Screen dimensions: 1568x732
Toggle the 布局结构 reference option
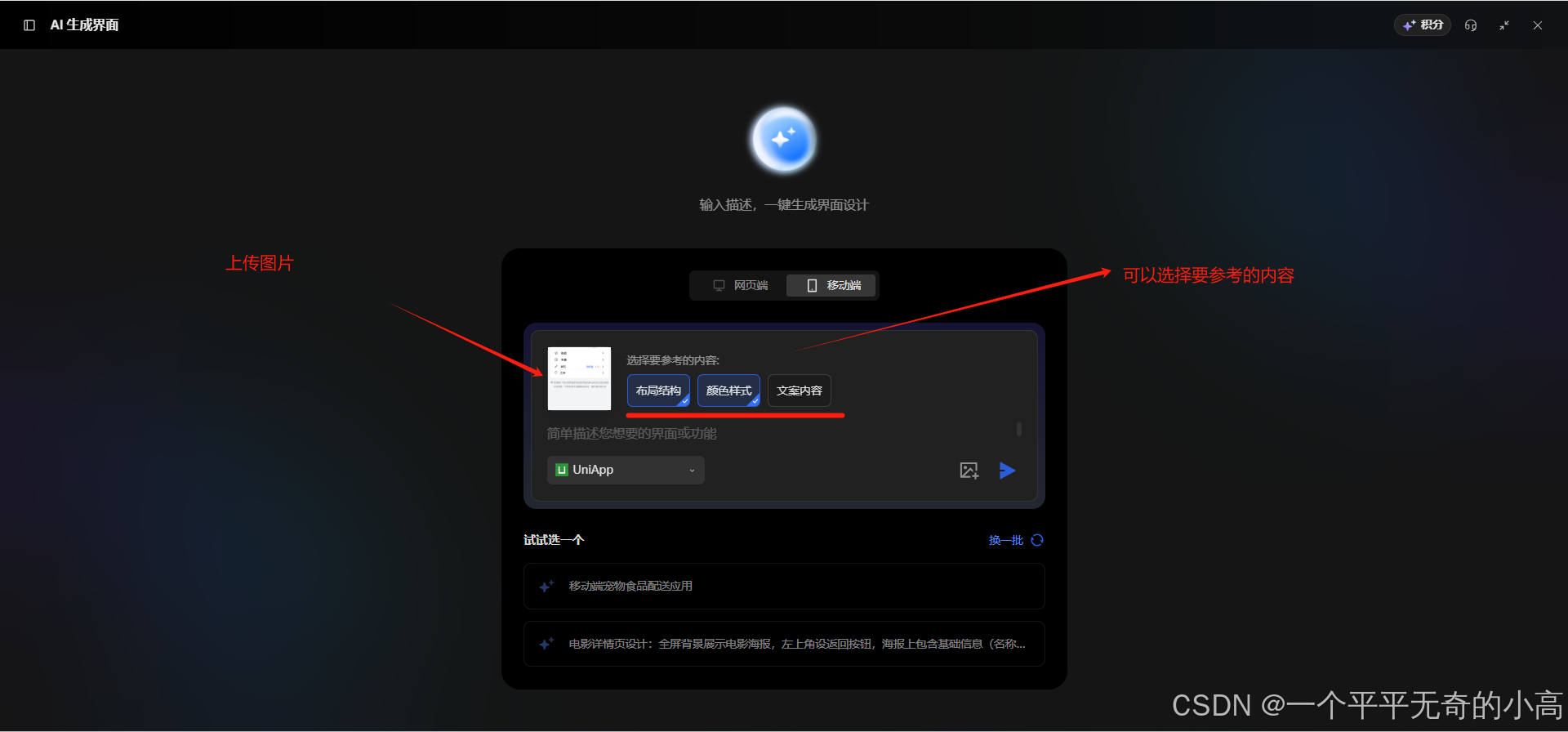(x=658, y=391)
